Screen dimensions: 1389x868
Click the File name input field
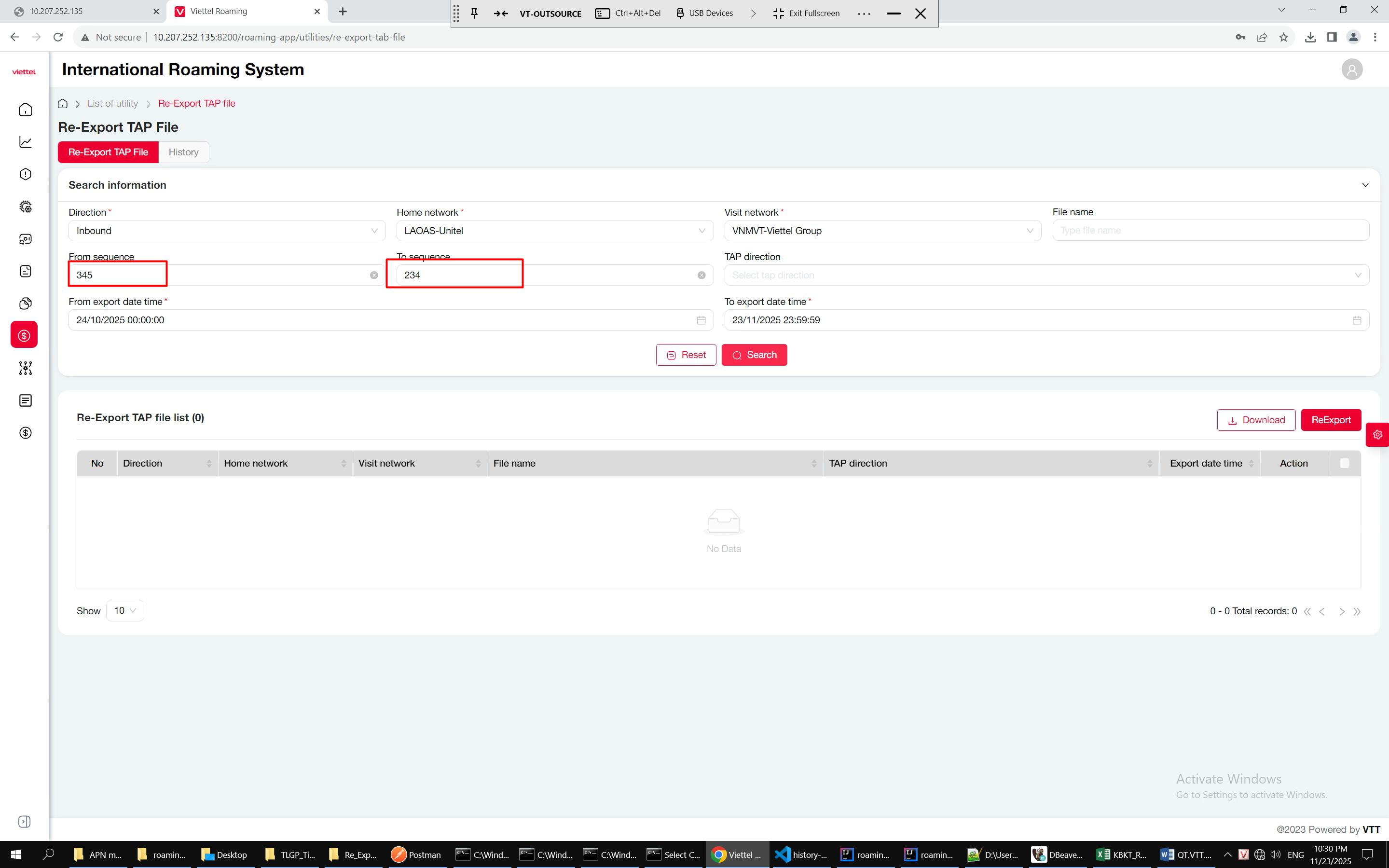point(1210,230)
